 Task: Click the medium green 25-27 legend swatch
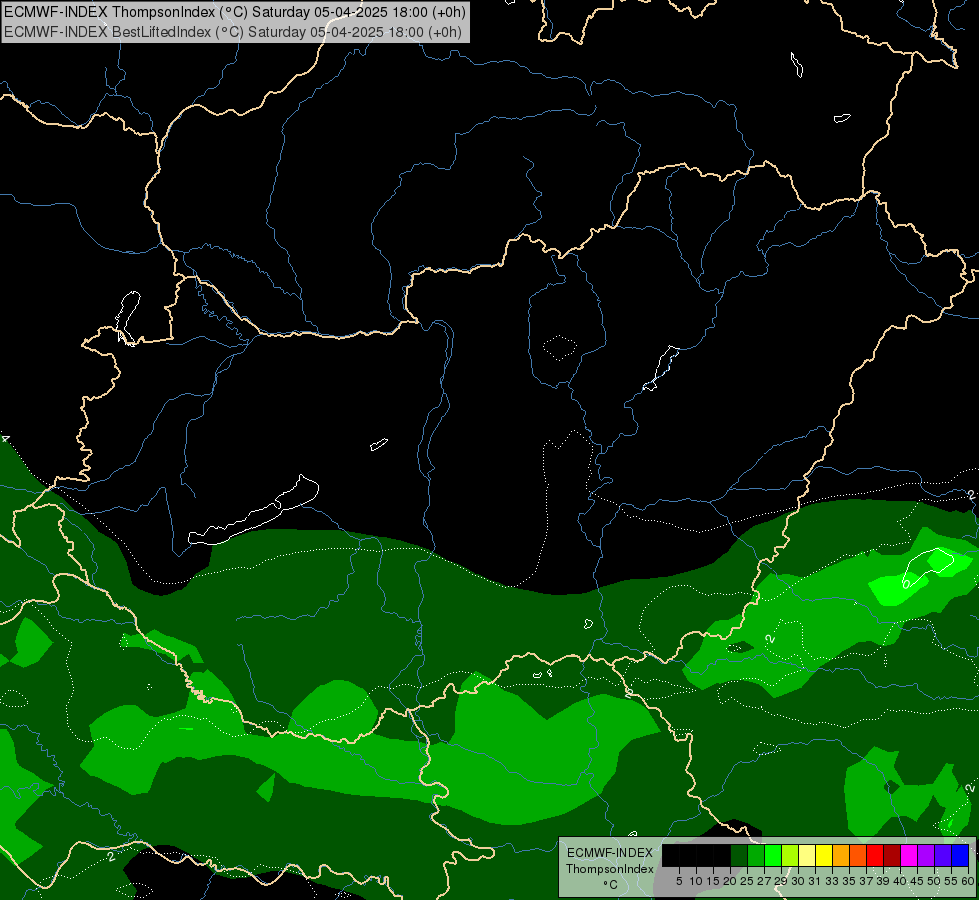point(756,855)
